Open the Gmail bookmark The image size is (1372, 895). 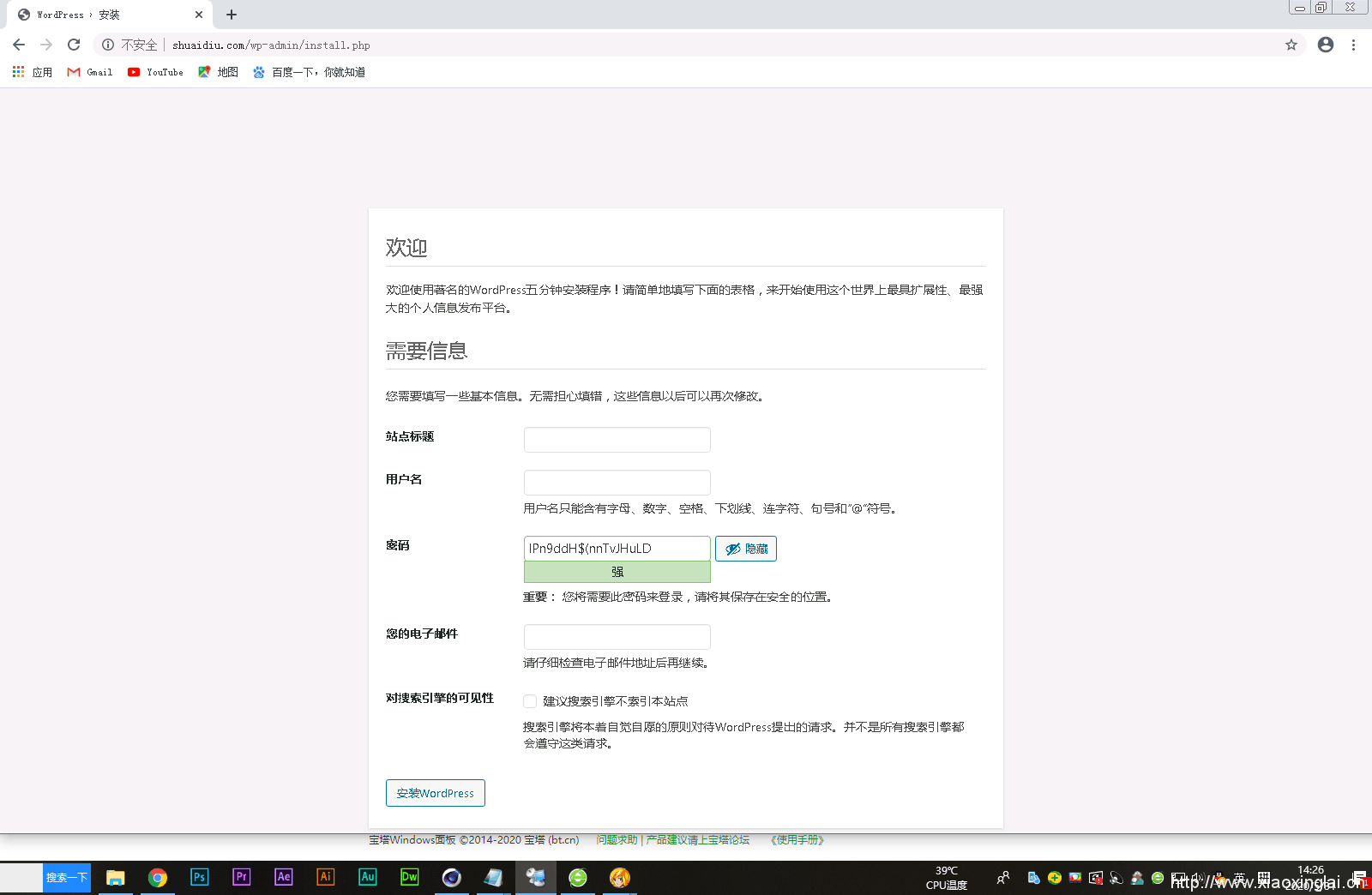coord(90,72)
